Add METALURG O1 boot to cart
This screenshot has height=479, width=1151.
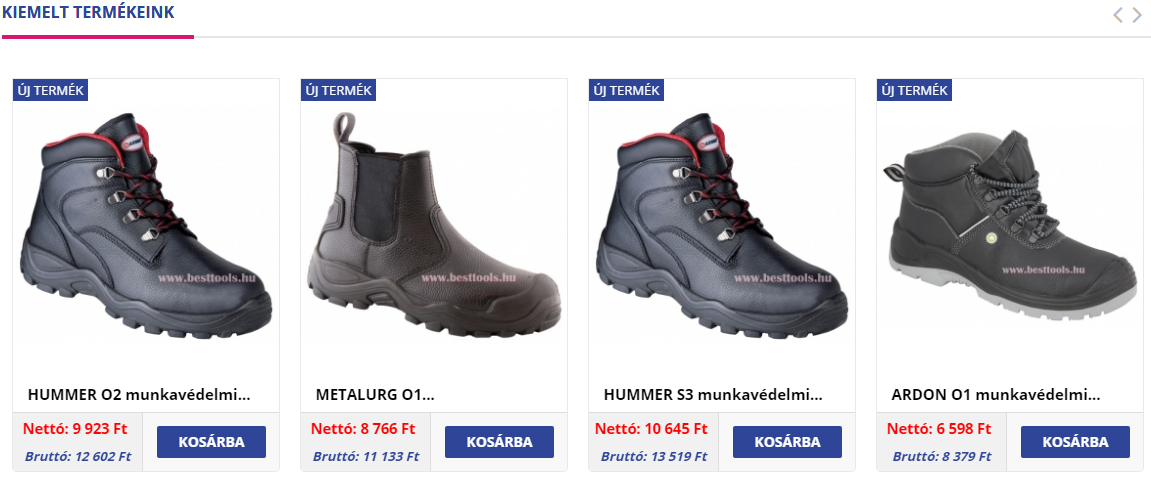coord(499,442)
